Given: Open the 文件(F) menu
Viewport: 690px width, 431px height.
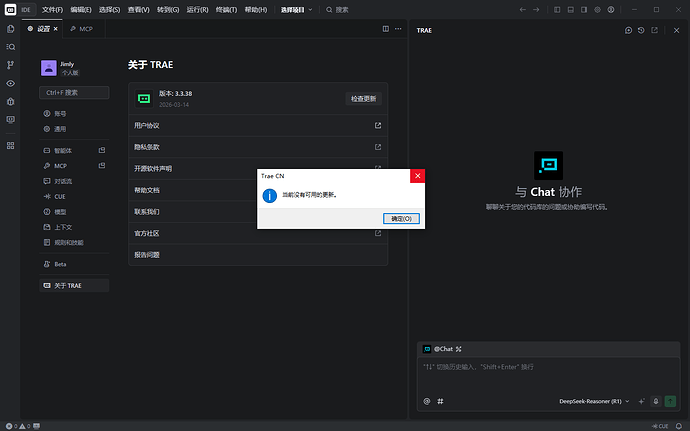Looking at the screenshot, I should coord(52,10).
